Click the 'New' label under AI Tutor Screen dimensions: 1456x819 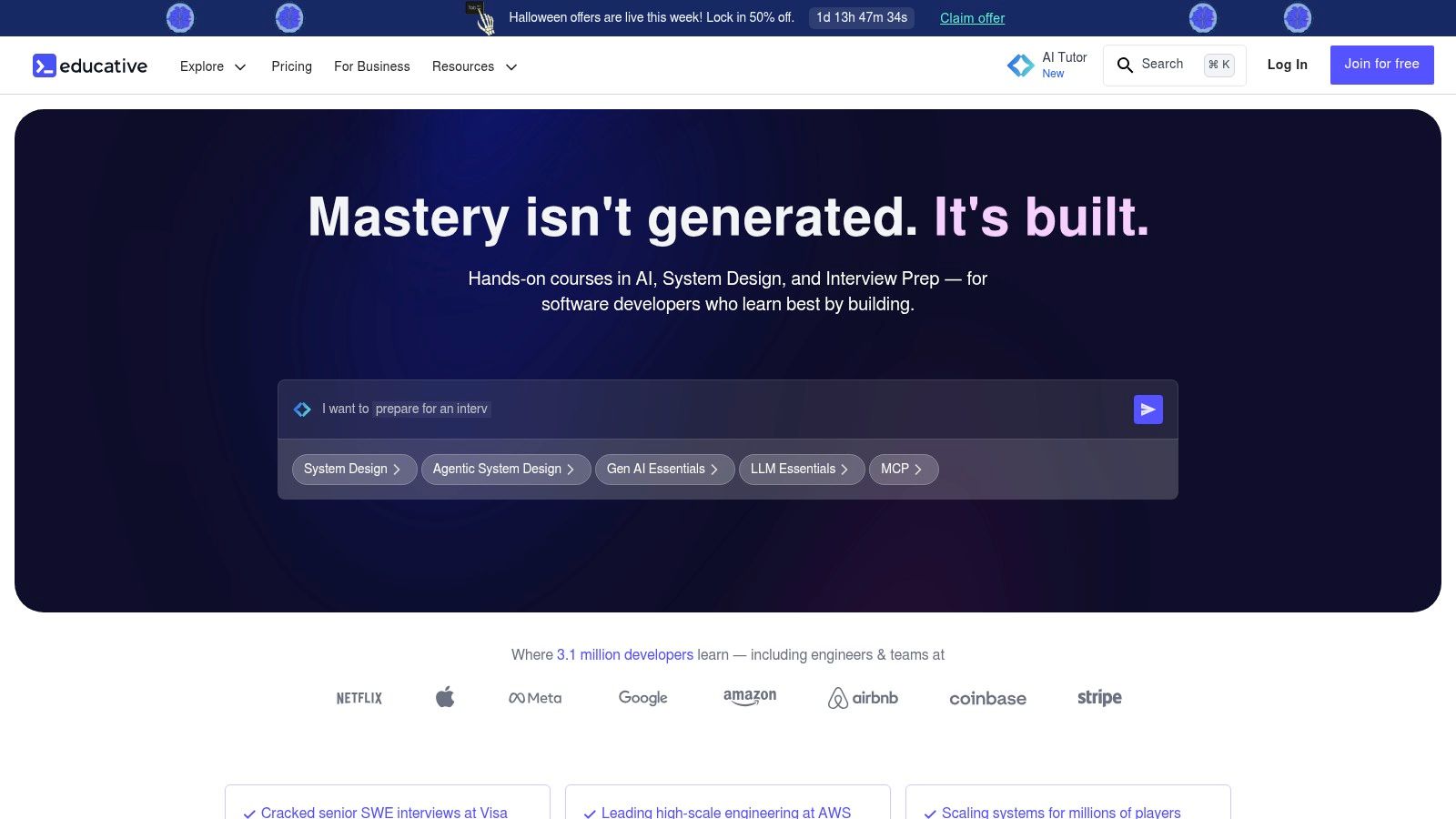(1053, 74)
